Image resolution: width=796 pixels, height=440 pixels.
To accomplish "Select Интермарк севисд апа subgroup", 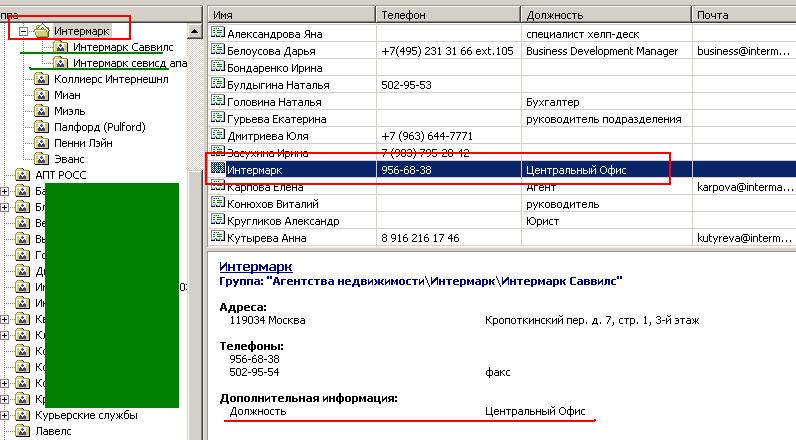I will [x=130, y=63].
